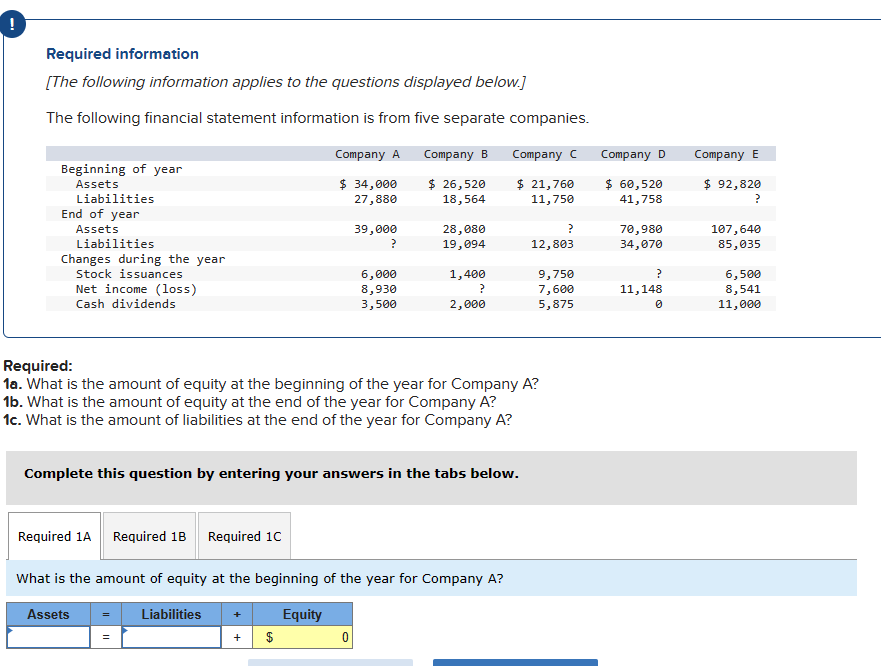Select Company D beginning liabilities 41,758
The height and width of the screenshot is (666, 881).
pyautogui.click(x=641, y=199)
